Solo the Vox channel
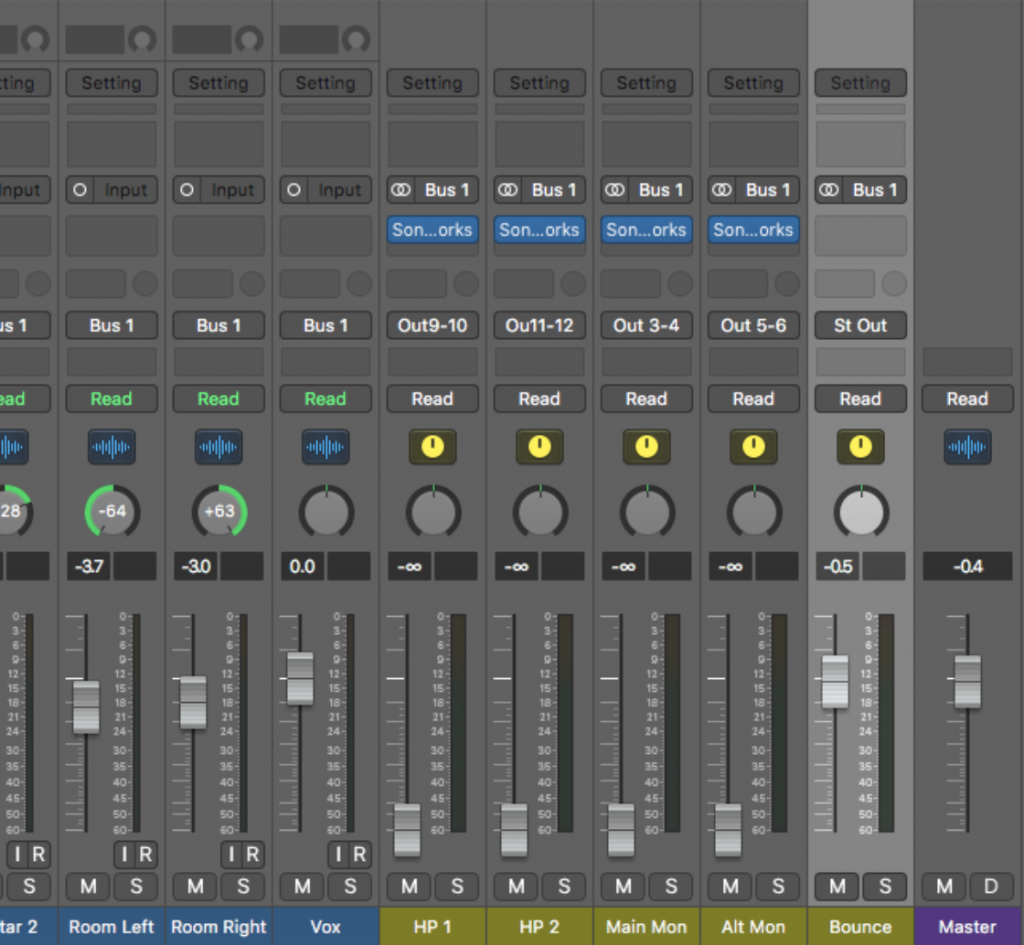1024x945 pixels. pos(350,886)
